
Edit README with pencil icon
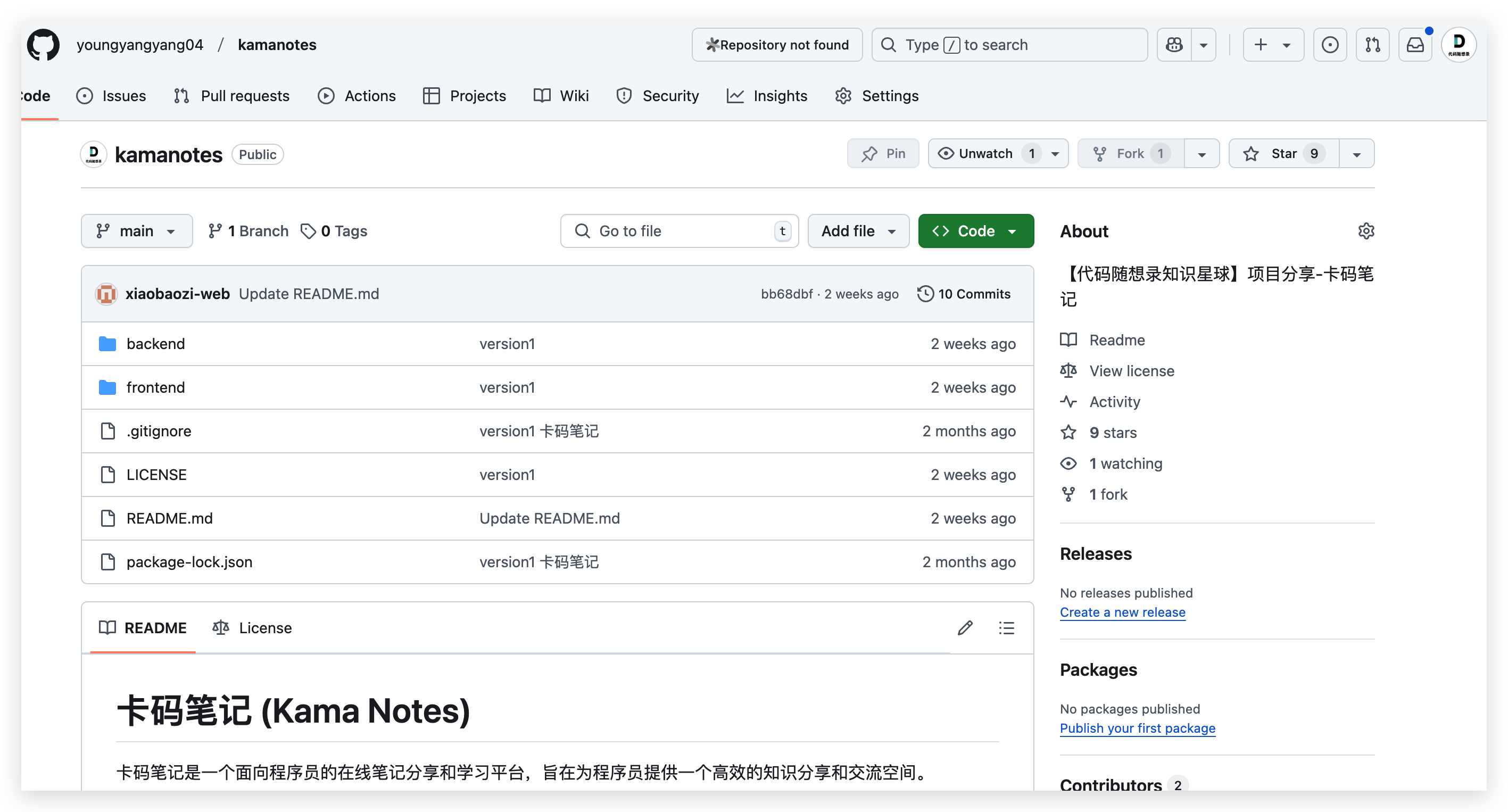pos(965,627)
